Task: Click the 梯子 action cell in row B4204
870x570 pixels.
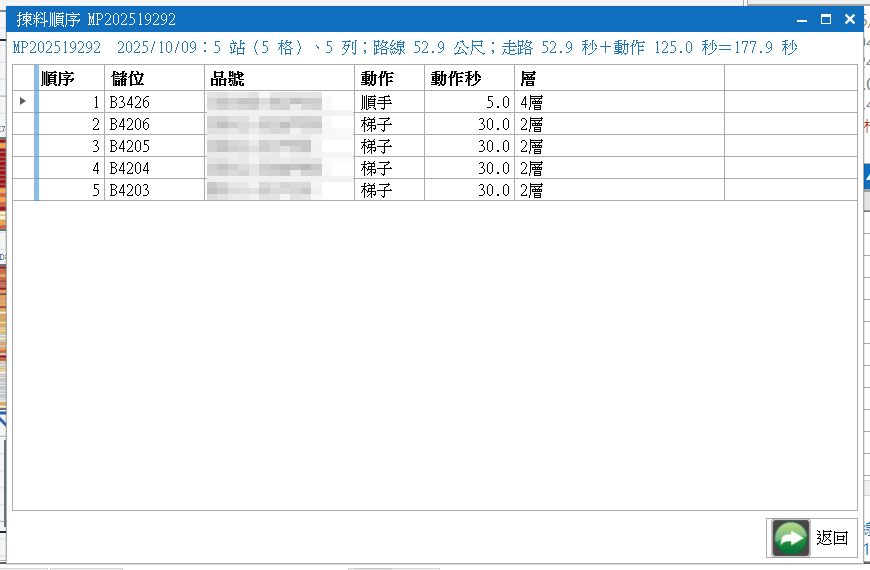Action: point(389,168)
